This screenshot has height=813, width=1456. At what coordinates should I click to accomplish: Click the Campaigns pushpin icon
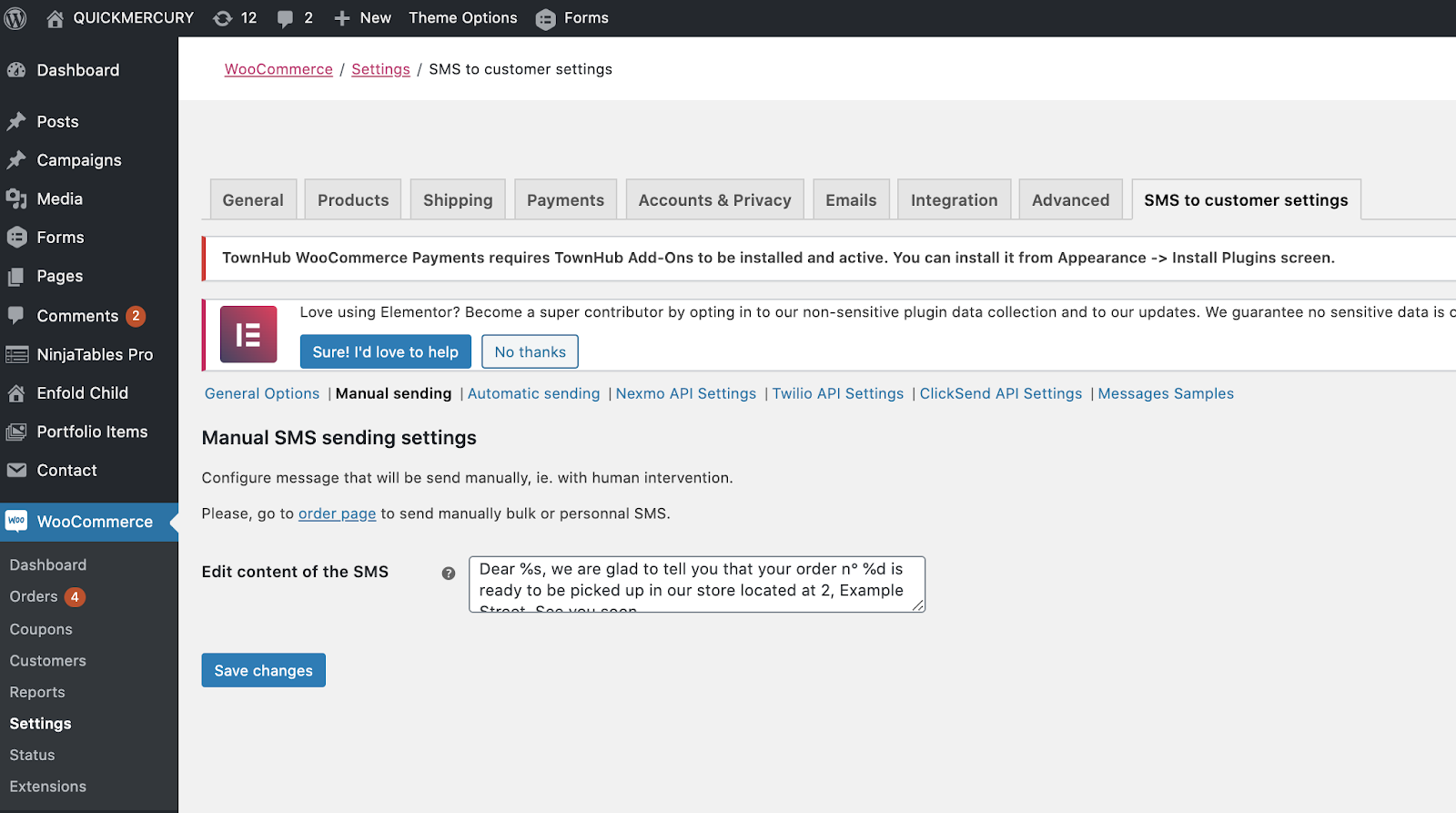pyautogui.click(x=16, y=160)
